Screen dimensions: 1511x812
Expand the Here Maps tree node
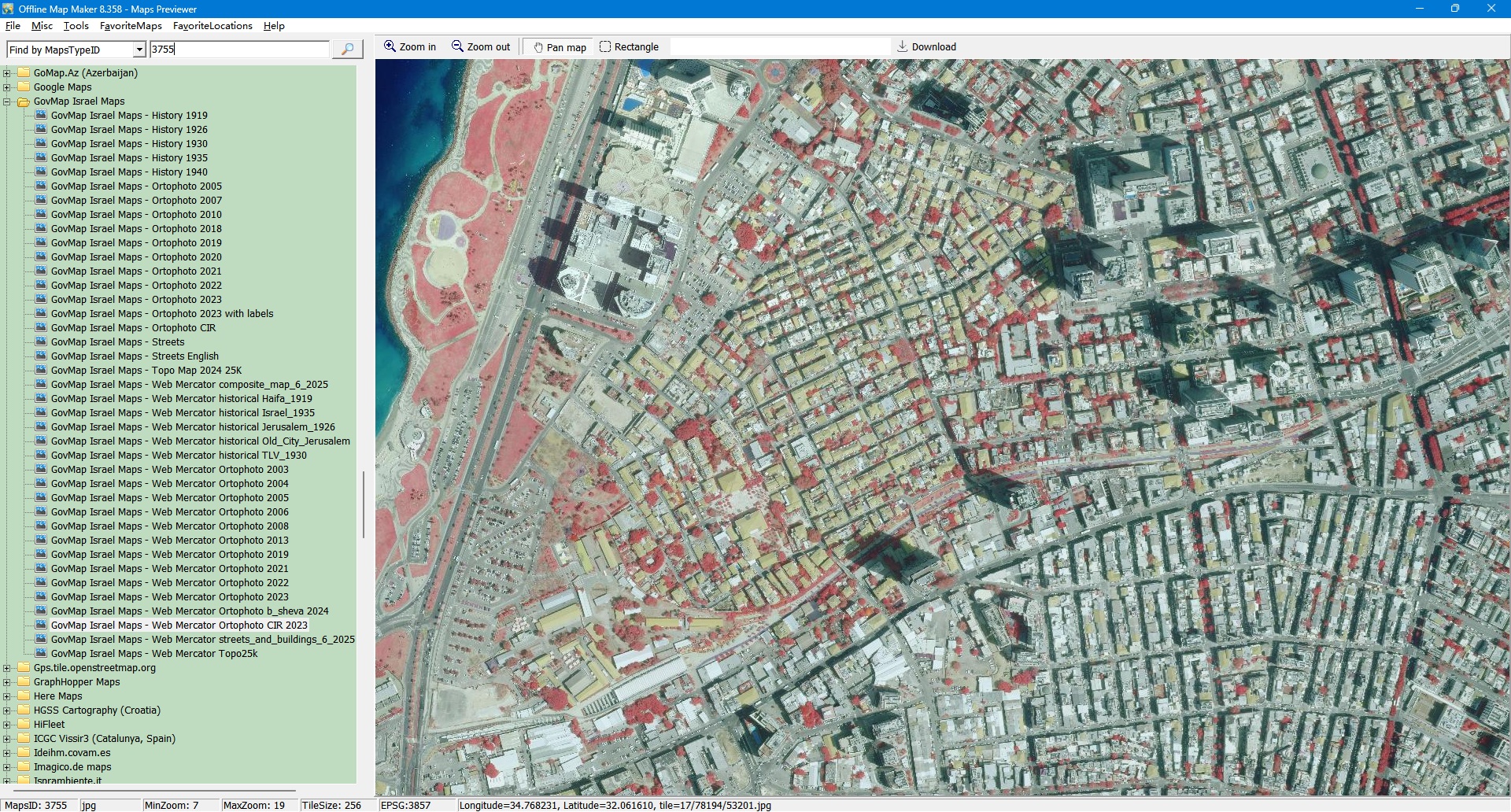coord(7,696)
